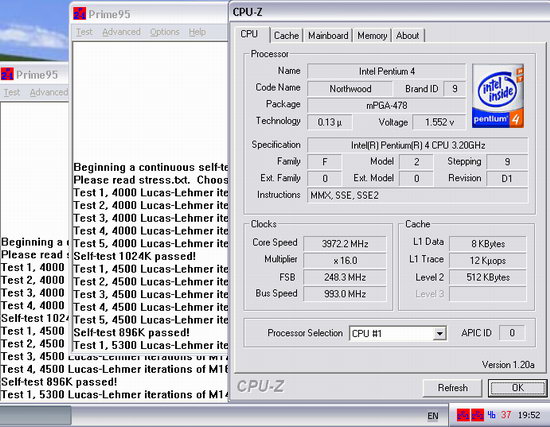The image size is (550, 427).
Task: Click the Voltage value '1.552 v'
Action: pos(439,122)
